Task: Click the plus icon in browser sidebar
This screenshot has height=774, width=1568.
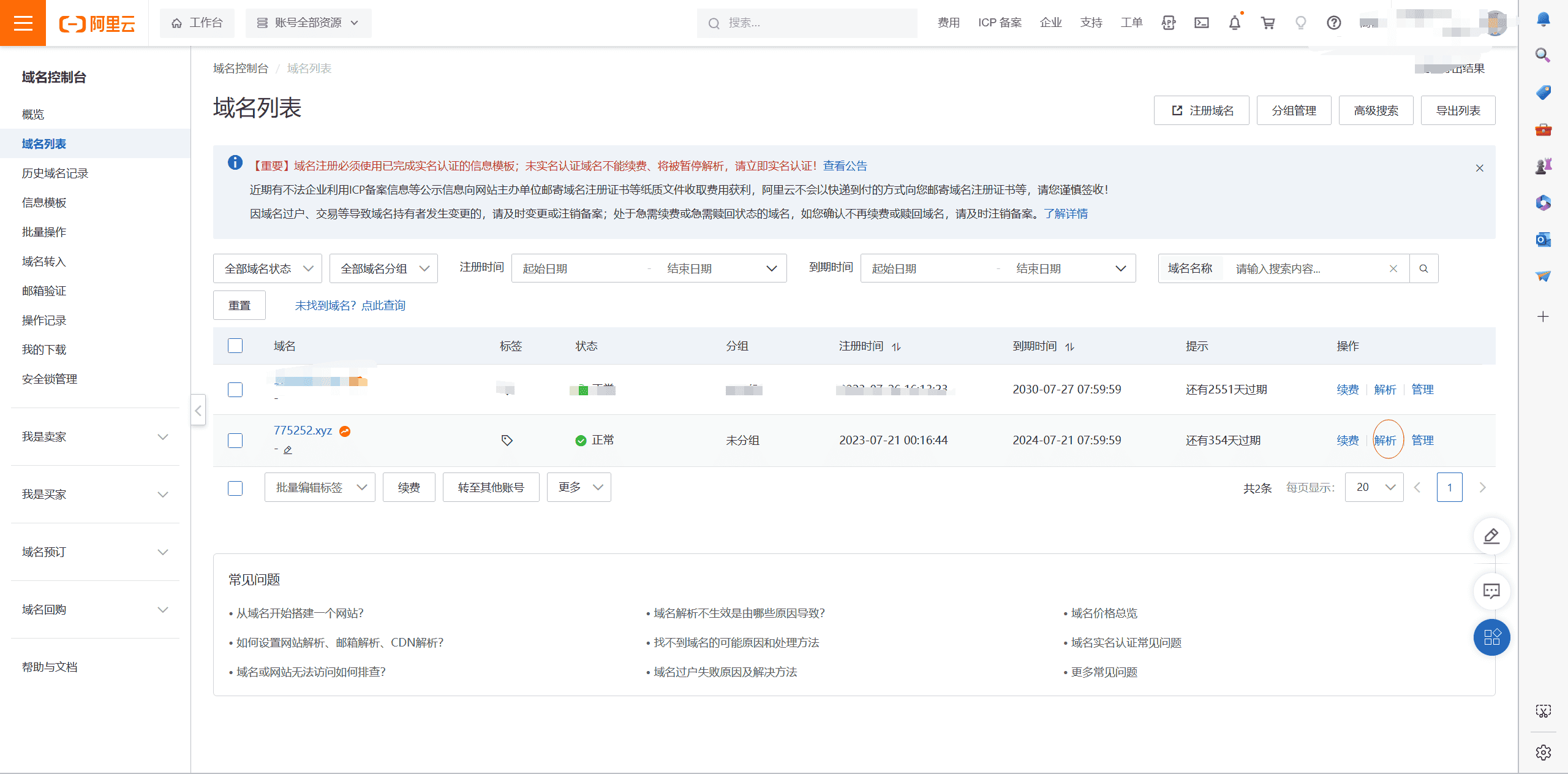Action: pos(1543,317)
